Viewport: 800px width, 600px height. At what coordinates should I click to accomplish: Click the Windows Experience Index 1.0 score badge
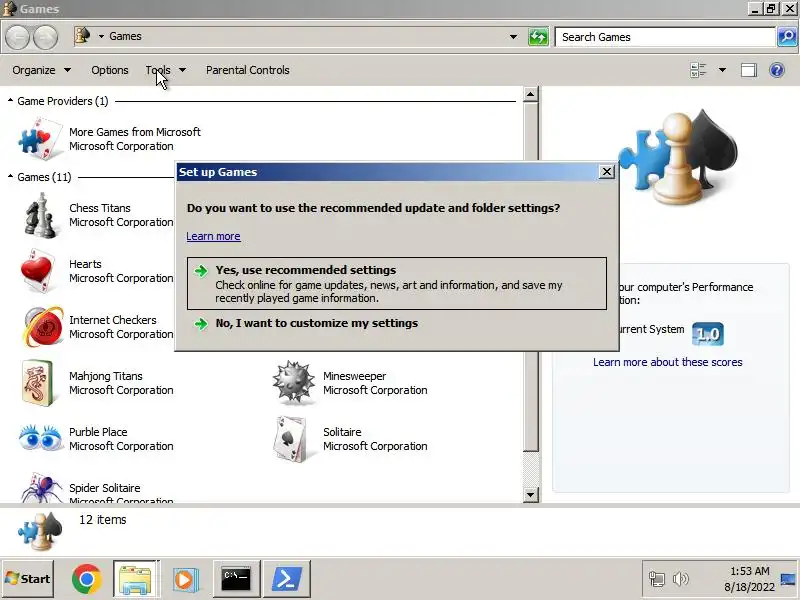click(708, 334)
